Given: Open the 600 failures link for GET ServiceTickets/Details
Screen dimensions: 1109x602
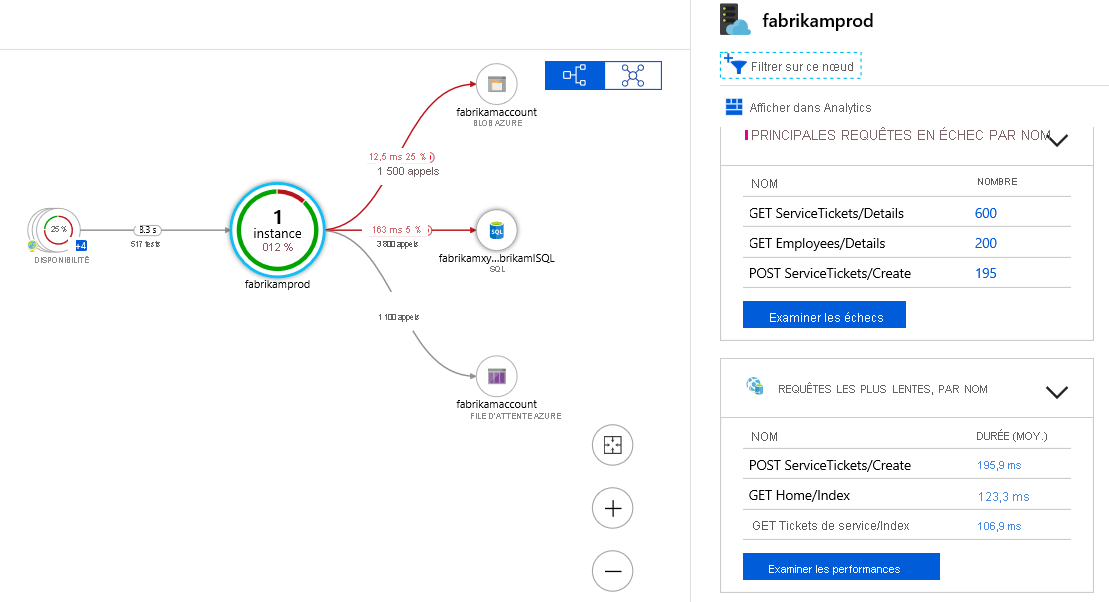Looking at the screenshot, I should point(985,213).
